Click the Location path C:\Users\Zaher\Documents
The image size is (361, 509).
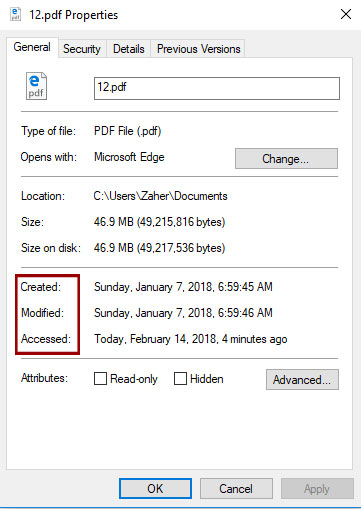(x=160, y=196)
